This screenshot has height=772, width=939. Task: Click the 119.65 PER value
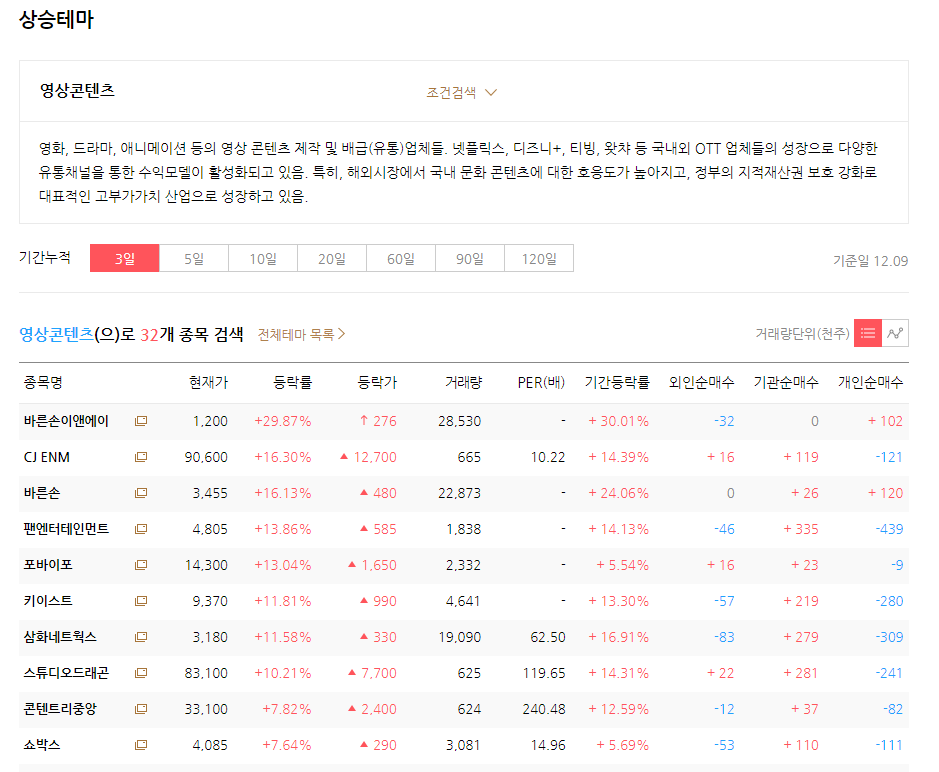click(544, 673)
